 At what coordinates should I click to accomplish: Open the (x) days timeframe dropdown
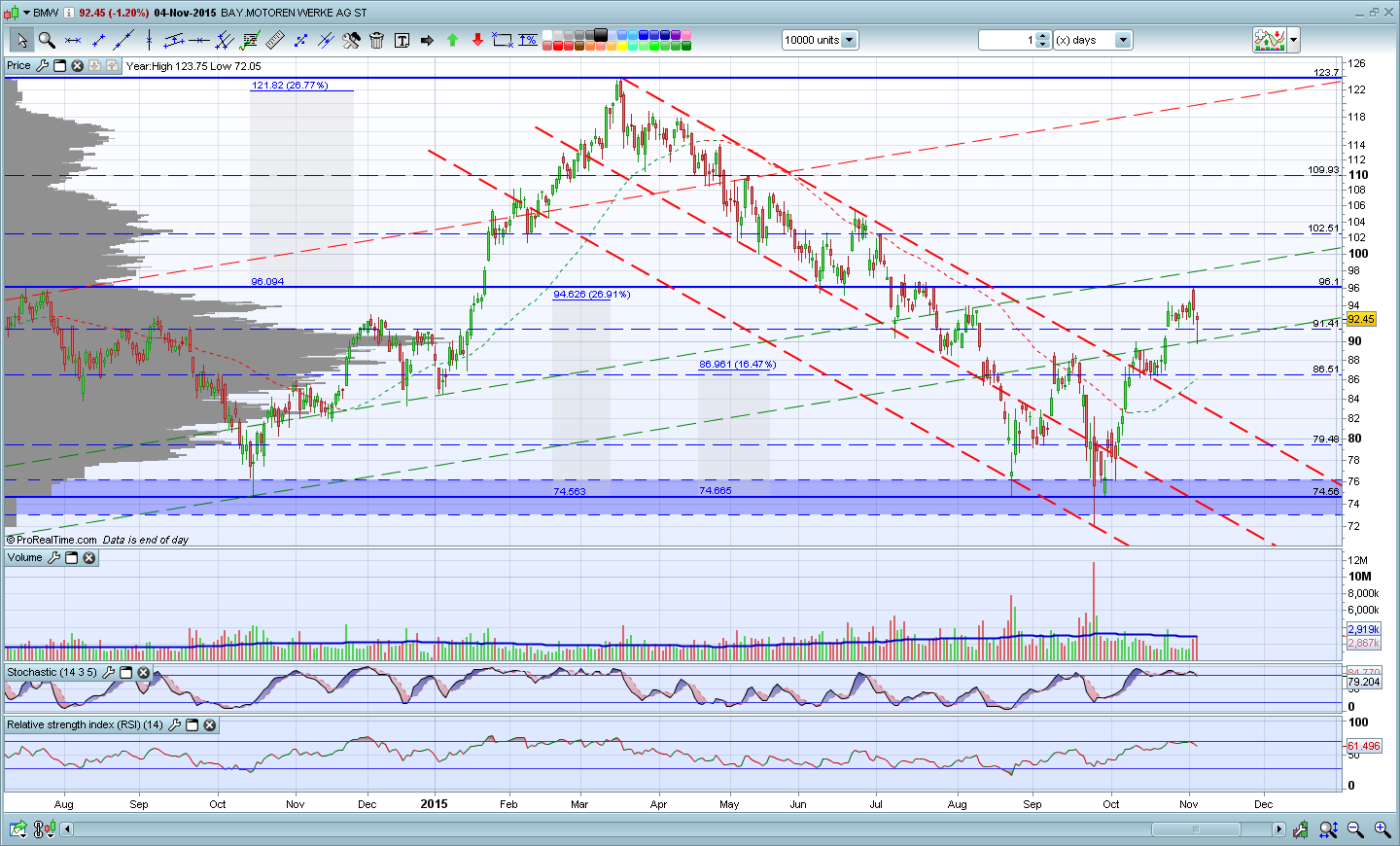(x=1123, y=40)
